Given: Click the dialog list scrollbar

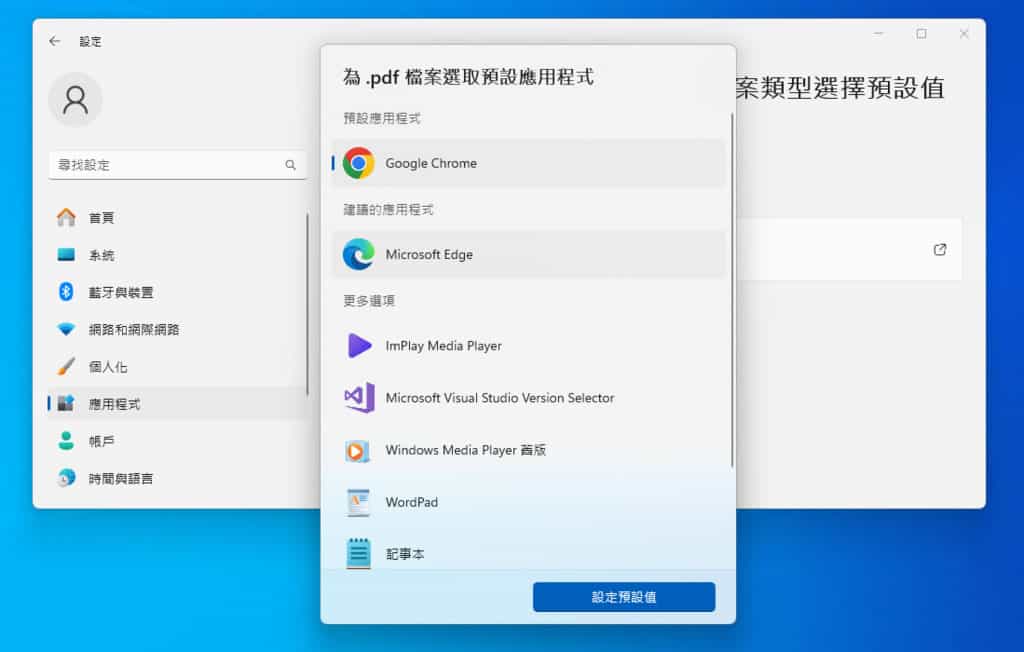Looking at the screenshot, I should (x=732, y=290).
